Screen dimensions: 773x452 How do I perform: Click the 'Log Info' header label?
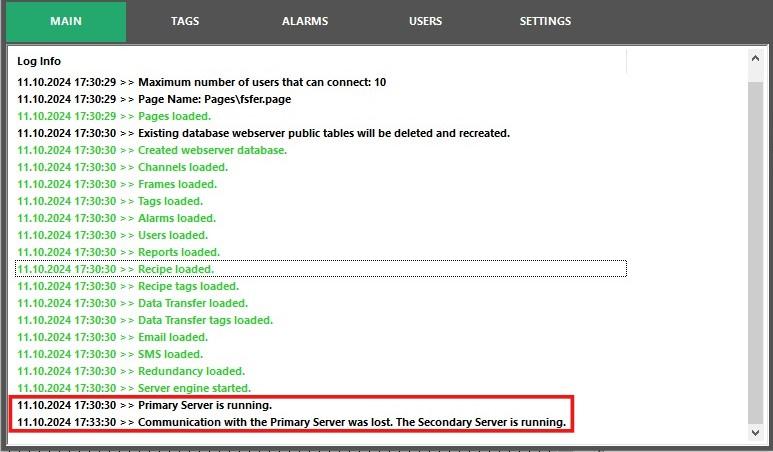tap(39, 61)
